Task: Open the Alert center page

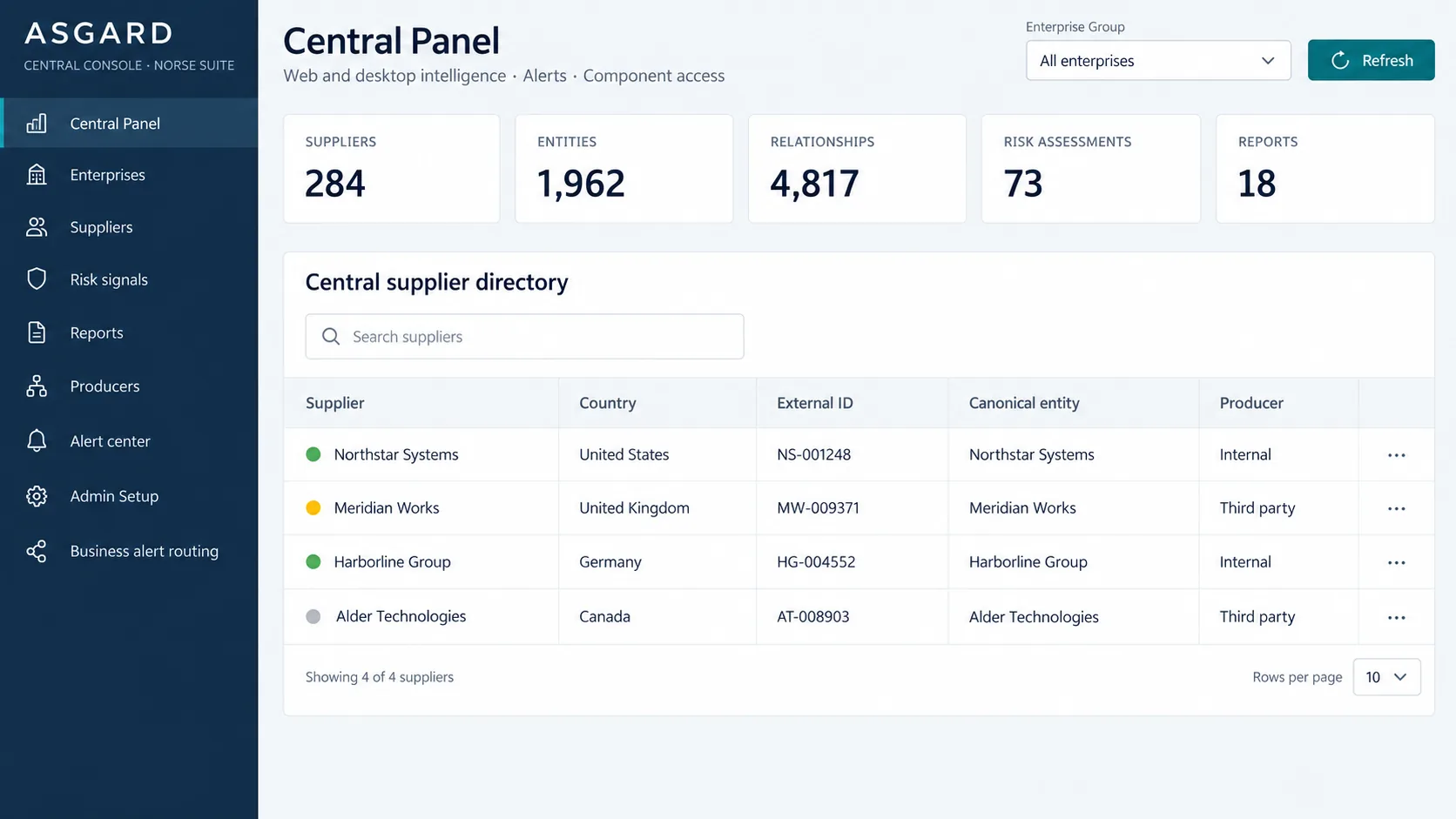Action: coord(129,440)
